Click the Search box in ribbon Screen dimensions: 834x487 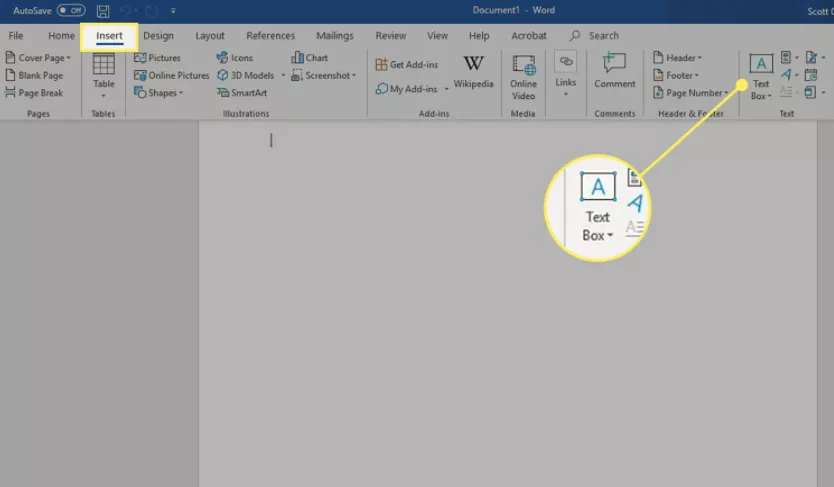coord(594,36)
